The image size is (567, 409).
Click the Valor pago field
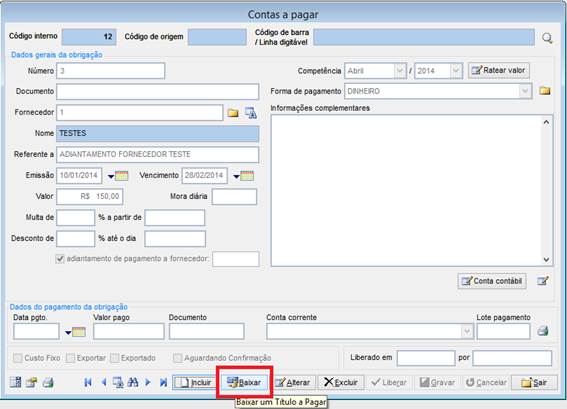(x=129, y=331)
